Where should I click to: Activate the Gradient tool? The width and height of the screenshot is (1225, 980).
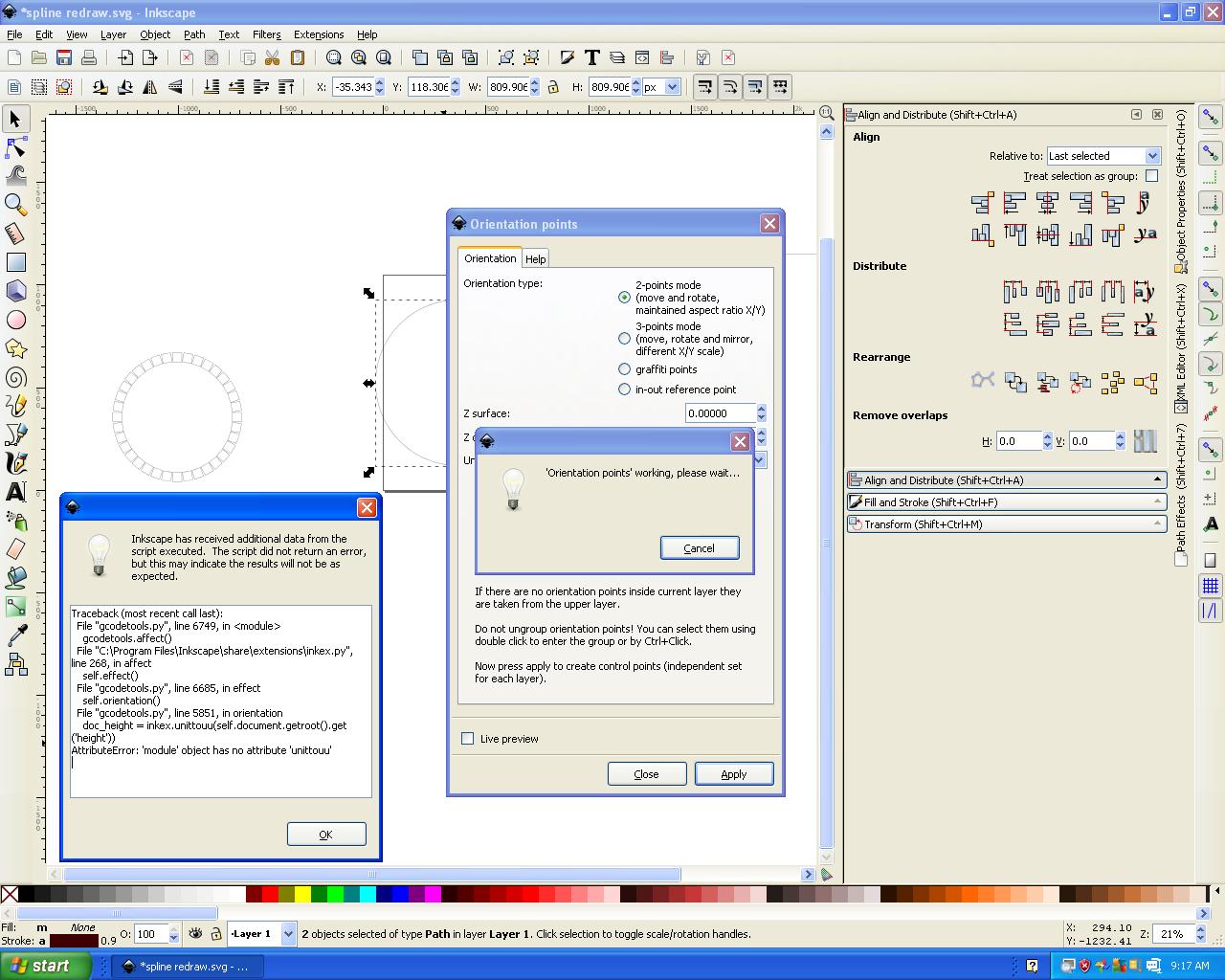point(15,607)
